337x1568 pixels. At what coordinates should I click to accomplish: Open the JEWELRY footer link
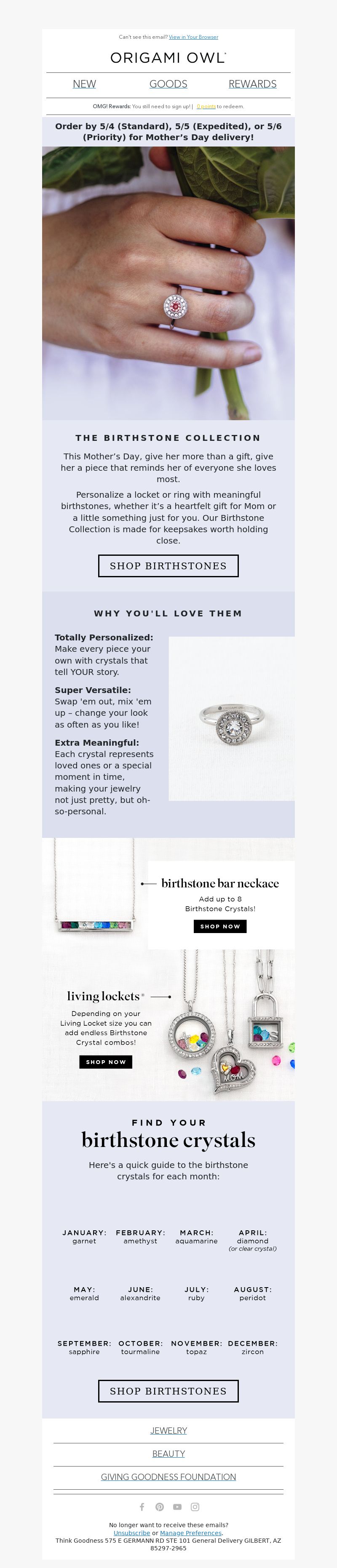(x=168, y=1430)
